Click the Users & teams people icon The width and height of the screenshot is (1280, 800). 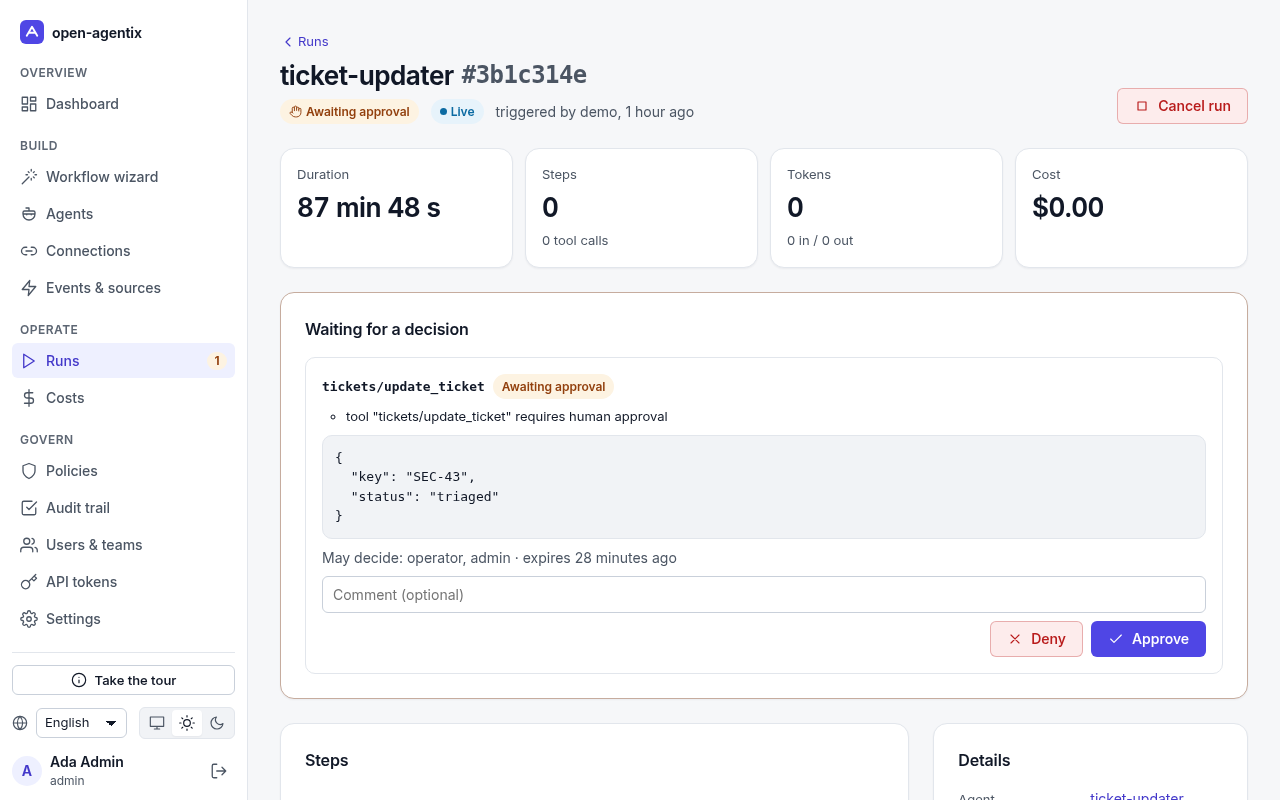(29, 545)
